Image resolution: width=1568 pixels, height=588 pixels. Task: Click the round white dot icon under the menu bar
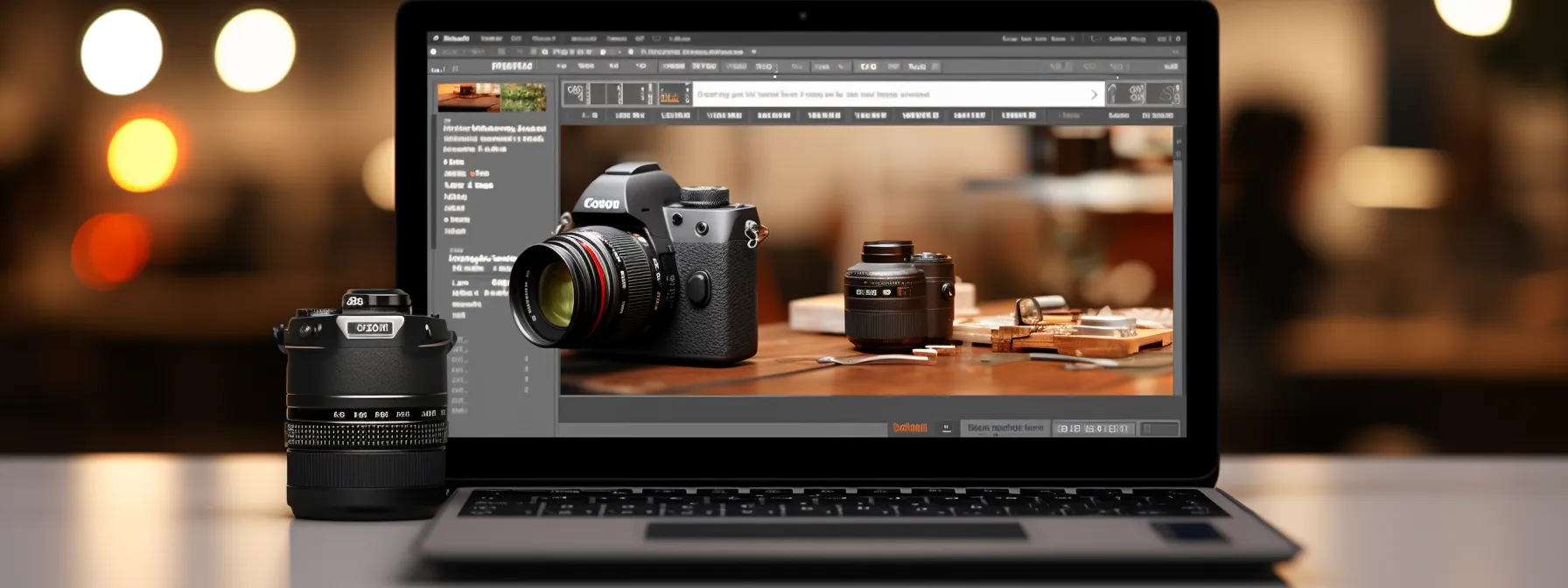(x=434, y=52)
